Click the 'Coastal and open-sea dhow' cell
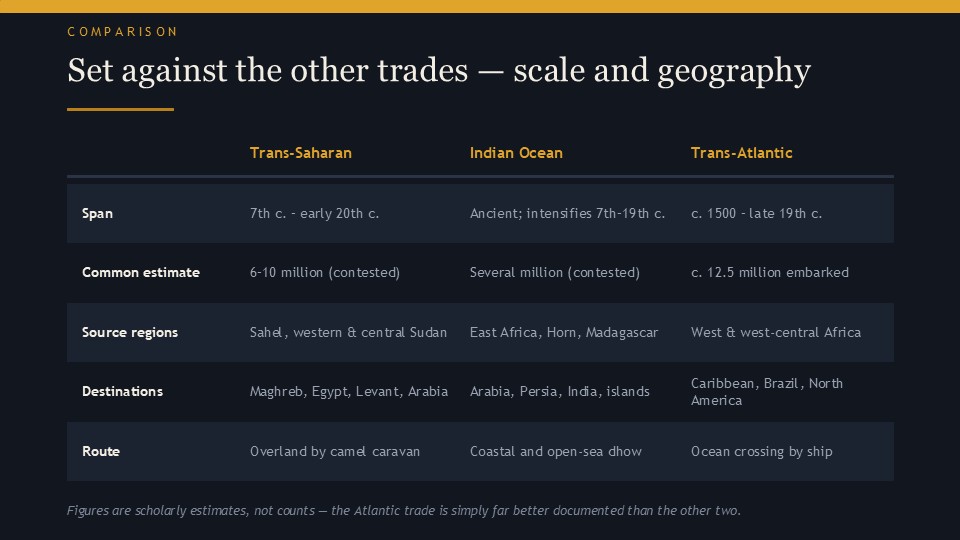This screenshot has width=960, height=540. point(555,451)
